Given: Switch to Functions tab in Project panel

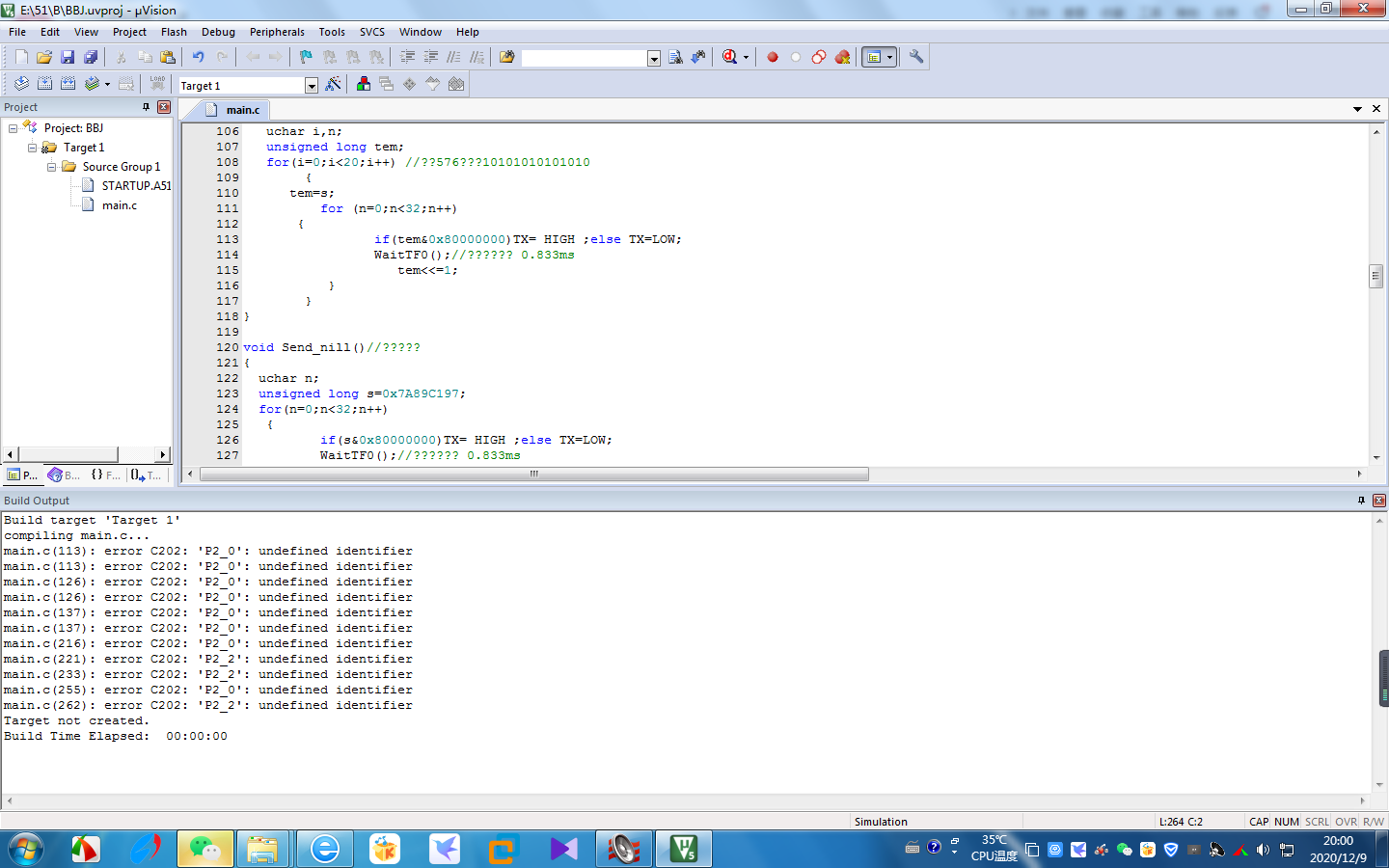Looking at the screenshot, I should pos(106,475).
